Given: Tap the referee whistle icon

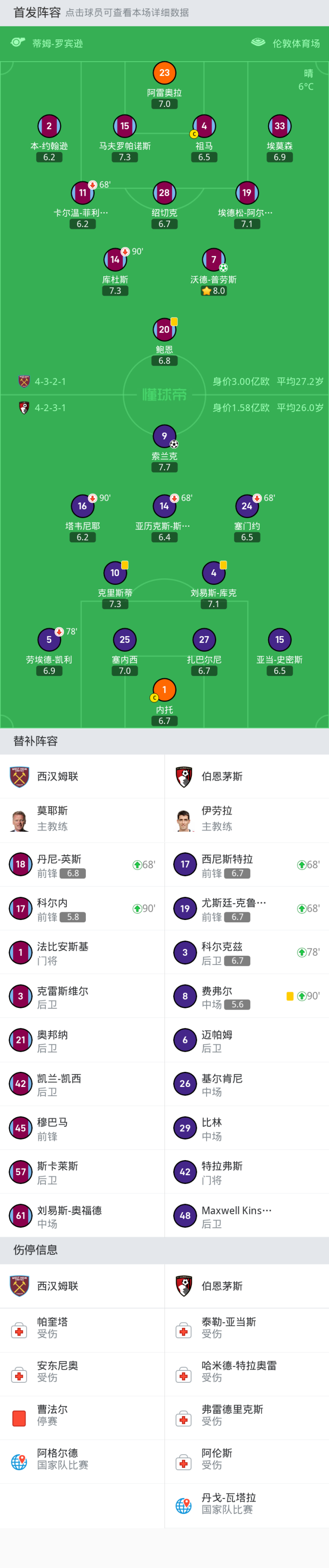Looking at the screenshot, I should [x=18, y=43].
